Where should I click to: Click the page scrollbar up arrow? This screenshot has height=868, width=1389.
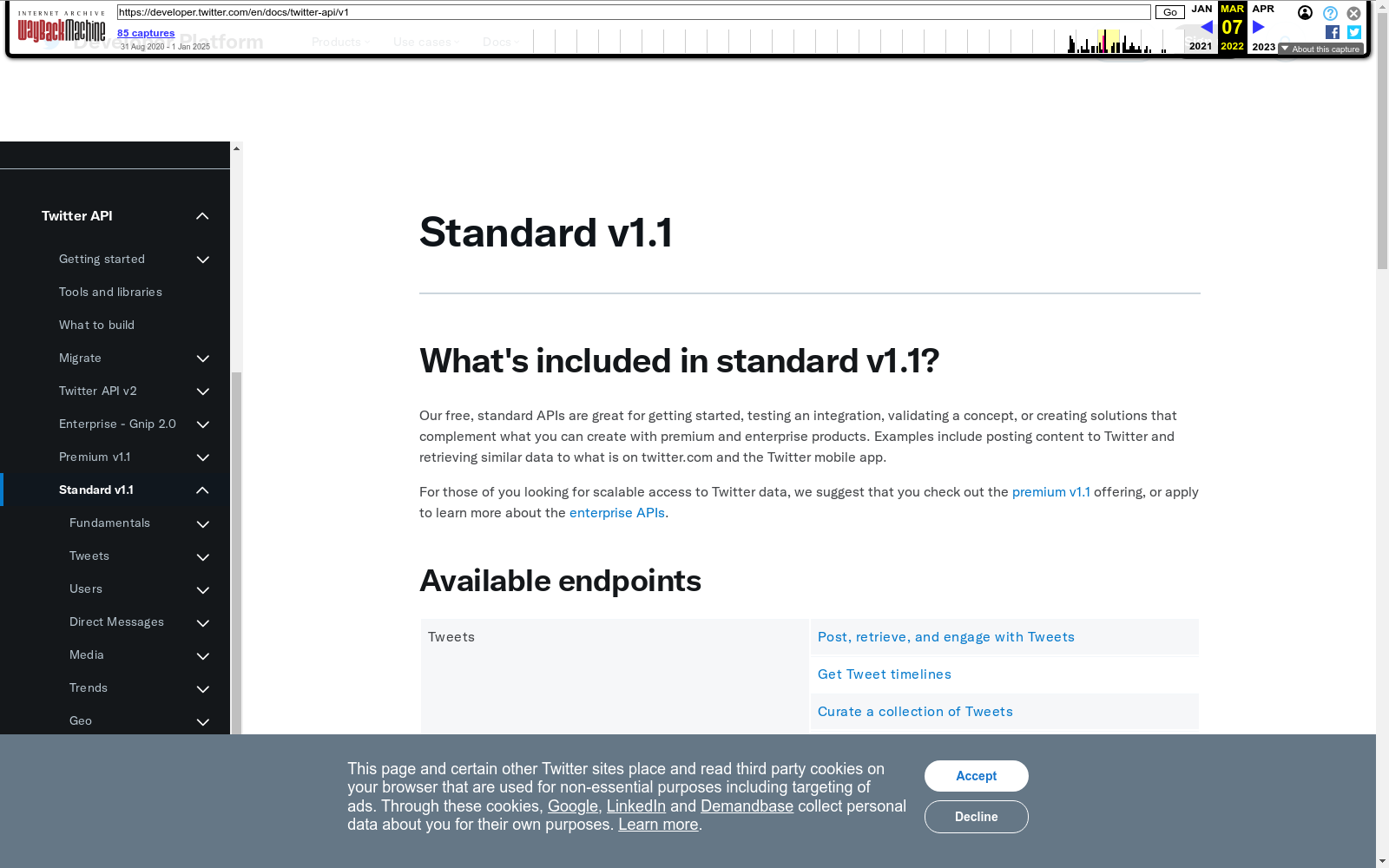coord(1382,6)
